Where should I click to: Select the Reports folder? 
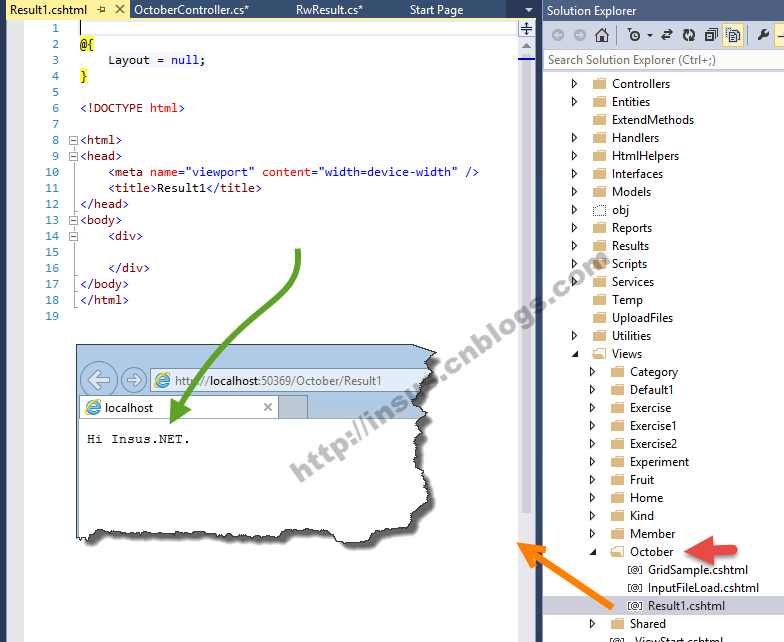click(x=632, y=228)
